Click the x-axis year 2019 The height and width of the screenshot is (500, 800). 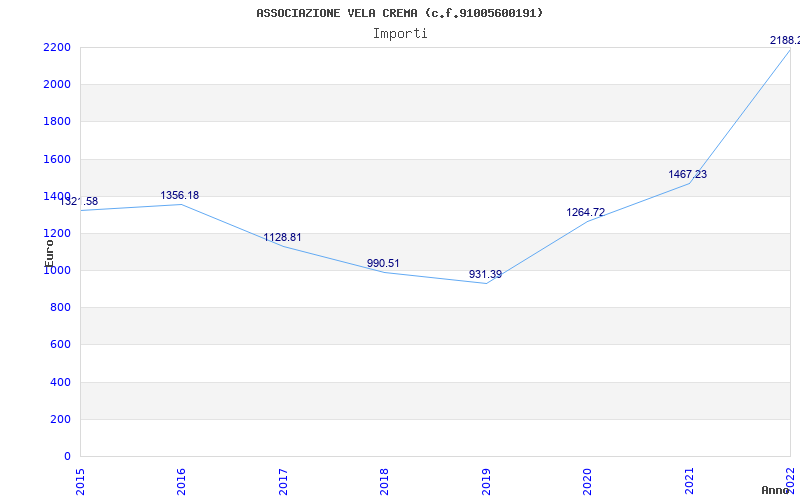pyautogui.click(x=486, y=482)
